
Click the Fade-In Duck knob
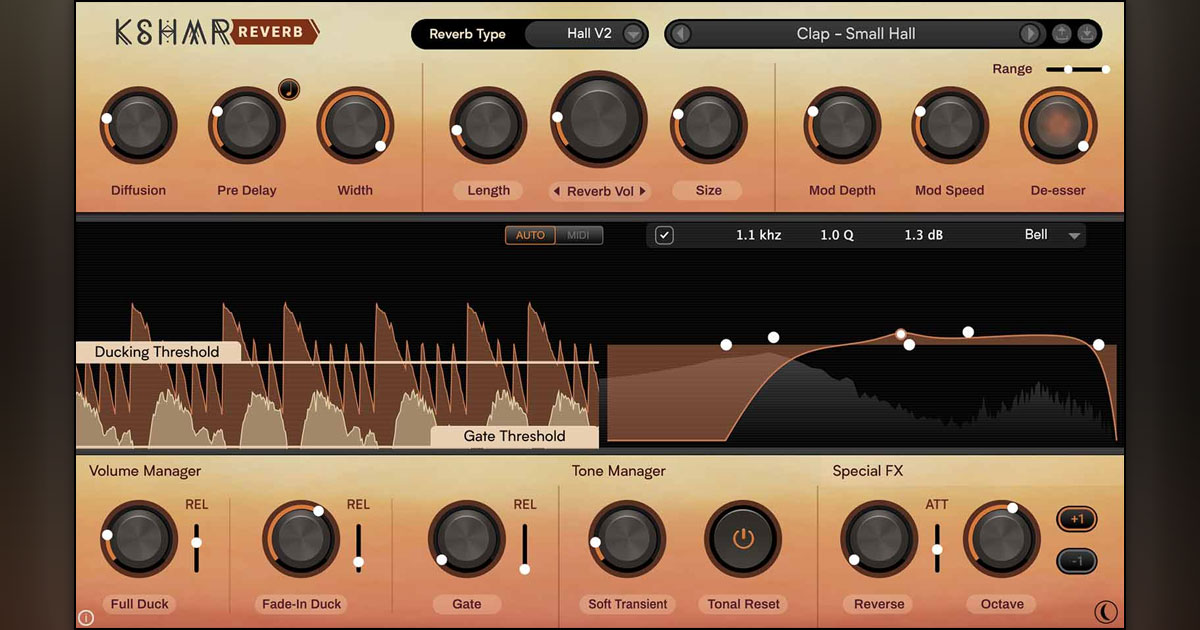[301, 539]
